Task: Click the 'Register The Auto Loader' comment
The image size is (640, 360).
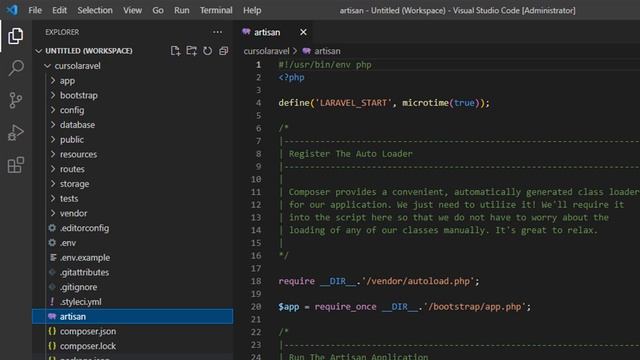Action: (351, 154)
